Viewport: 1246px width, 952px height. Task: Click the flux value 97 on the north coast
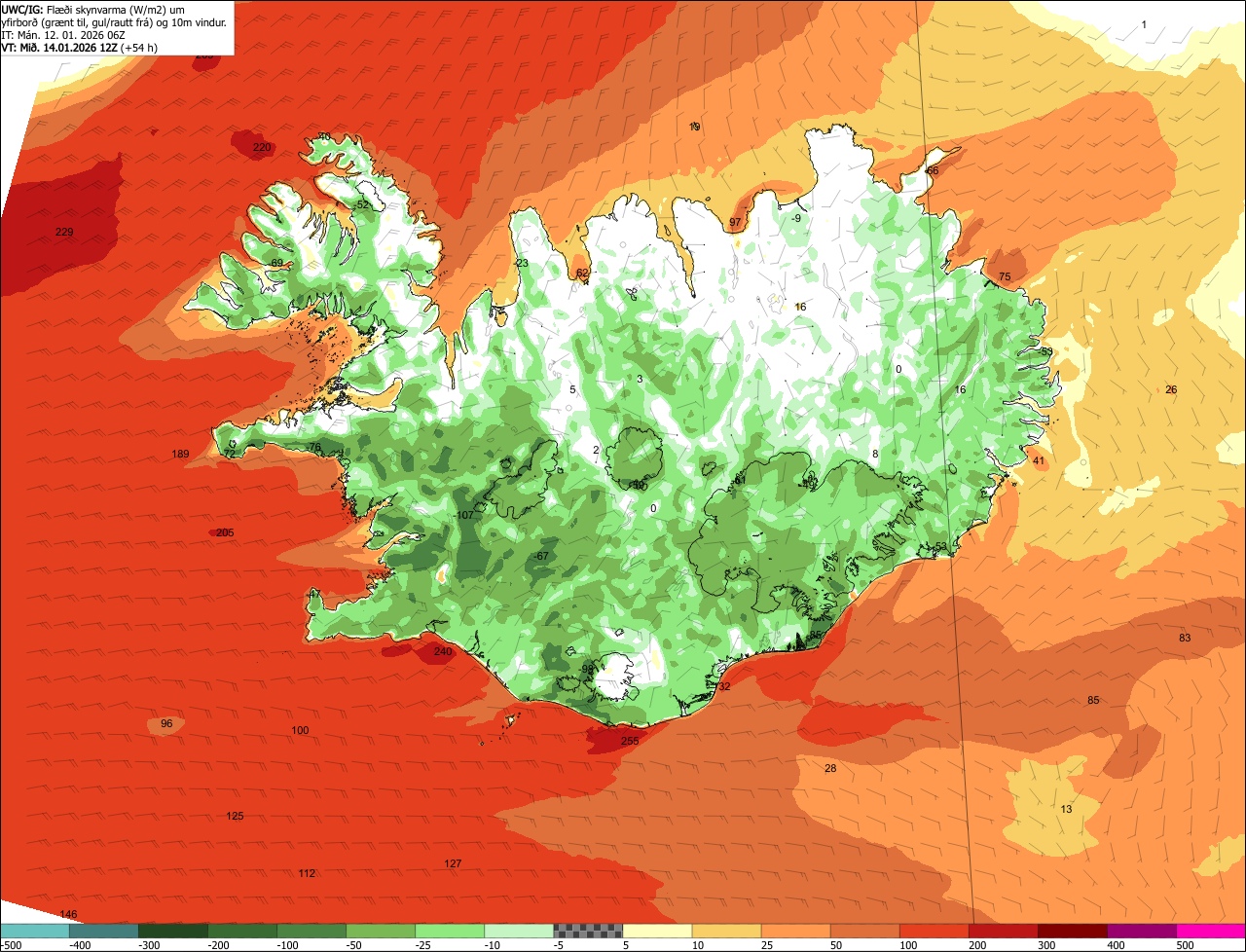(x=735, y=222)
